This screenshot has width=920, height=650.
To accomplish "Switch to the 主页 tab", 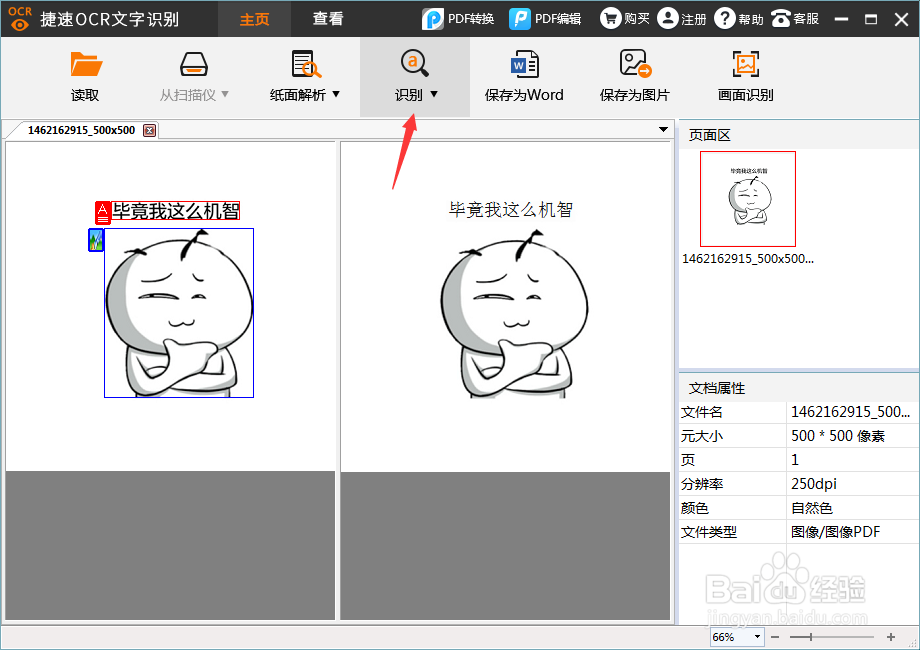I will (x=254, y=18).
